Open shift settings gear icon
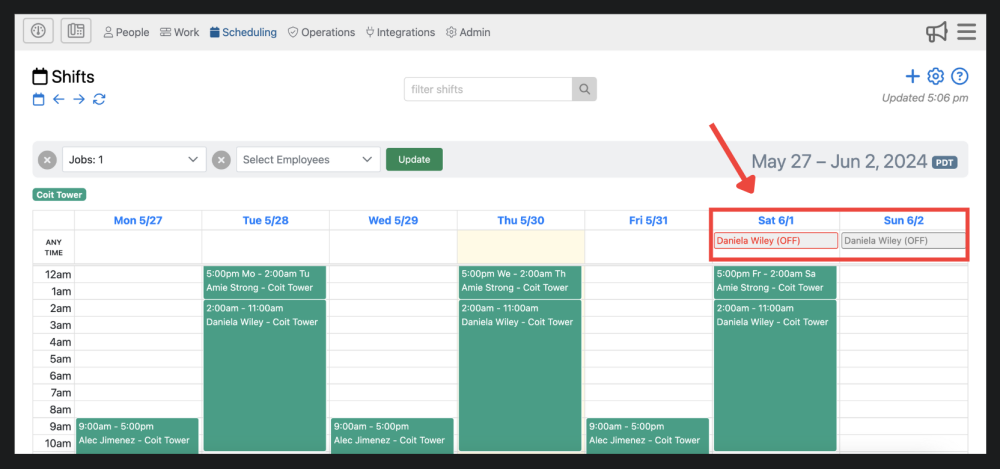The width and height of the screenshot is (1000, 469). 936,76
